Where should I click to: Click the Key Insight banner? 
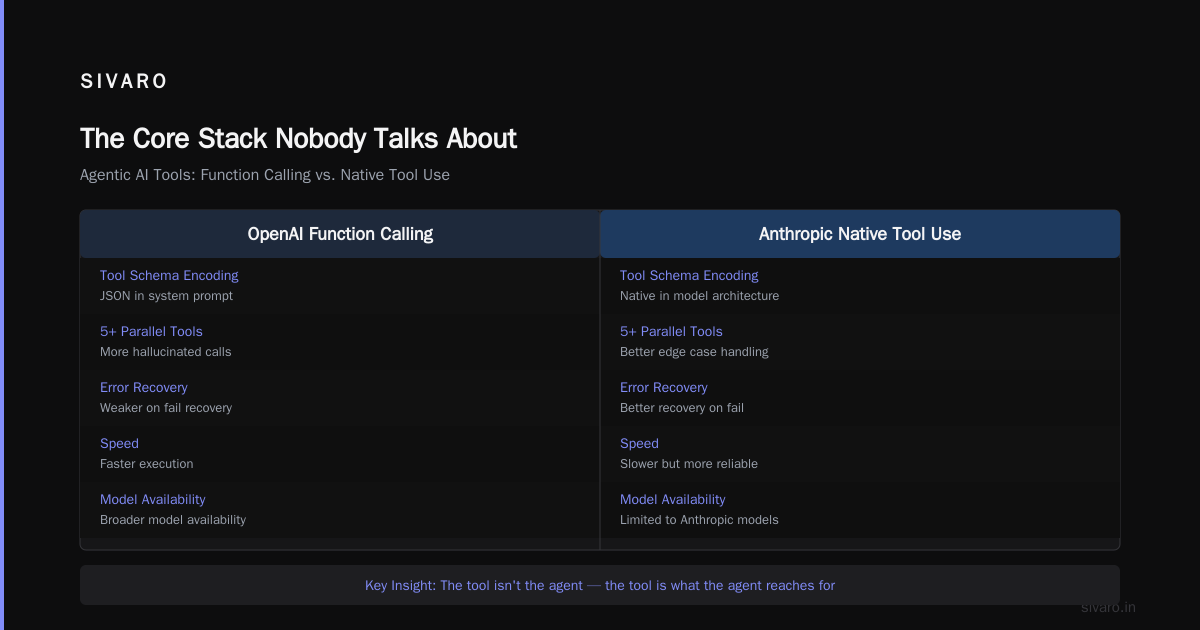tap(600, 585)
